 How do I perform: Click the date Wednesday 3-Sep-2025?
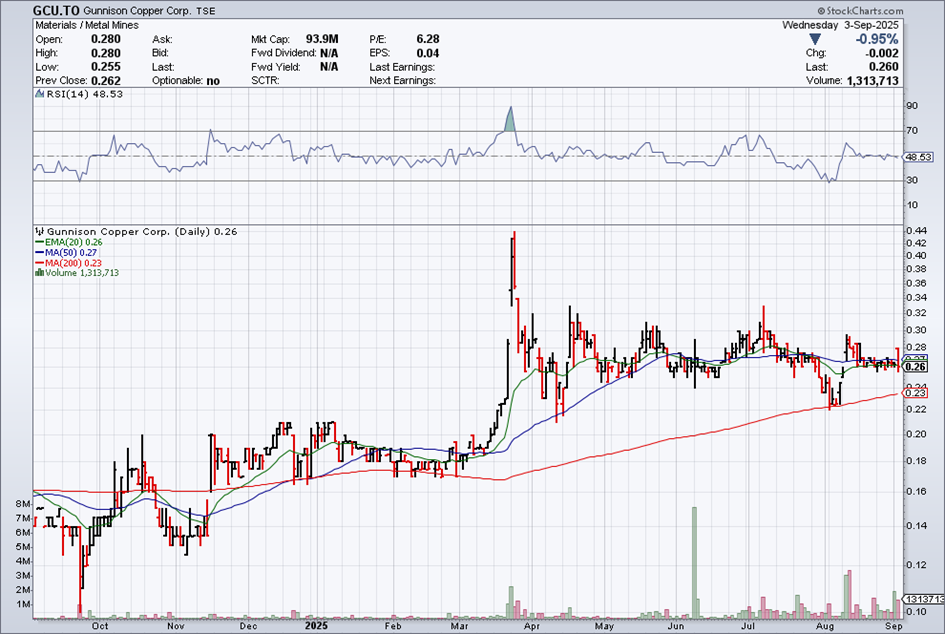pos(840,25)
